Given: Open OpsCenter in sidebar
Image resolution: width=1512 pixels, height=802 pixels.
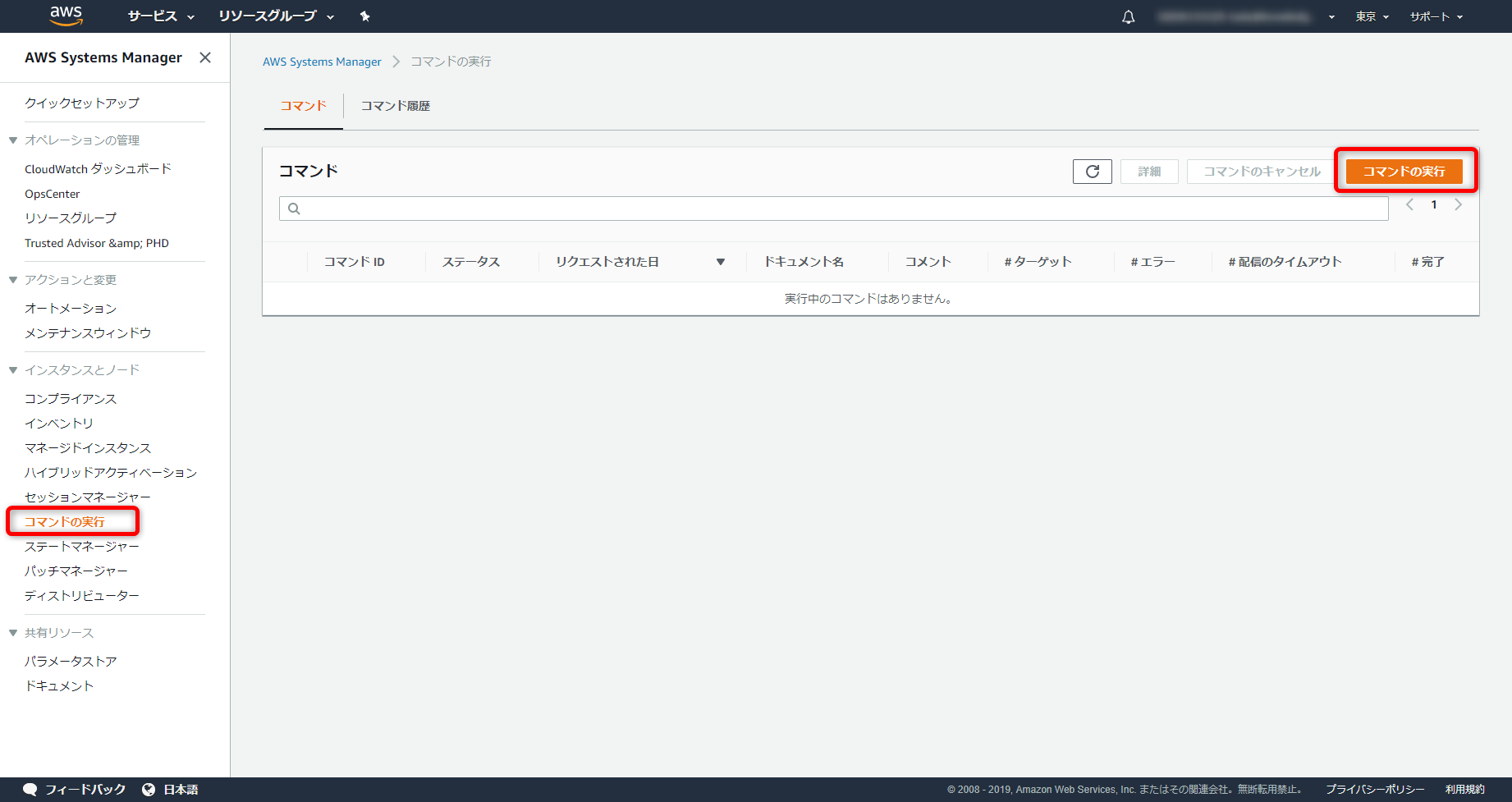Looking at the screenshot, I should click(x=53, y=194).
